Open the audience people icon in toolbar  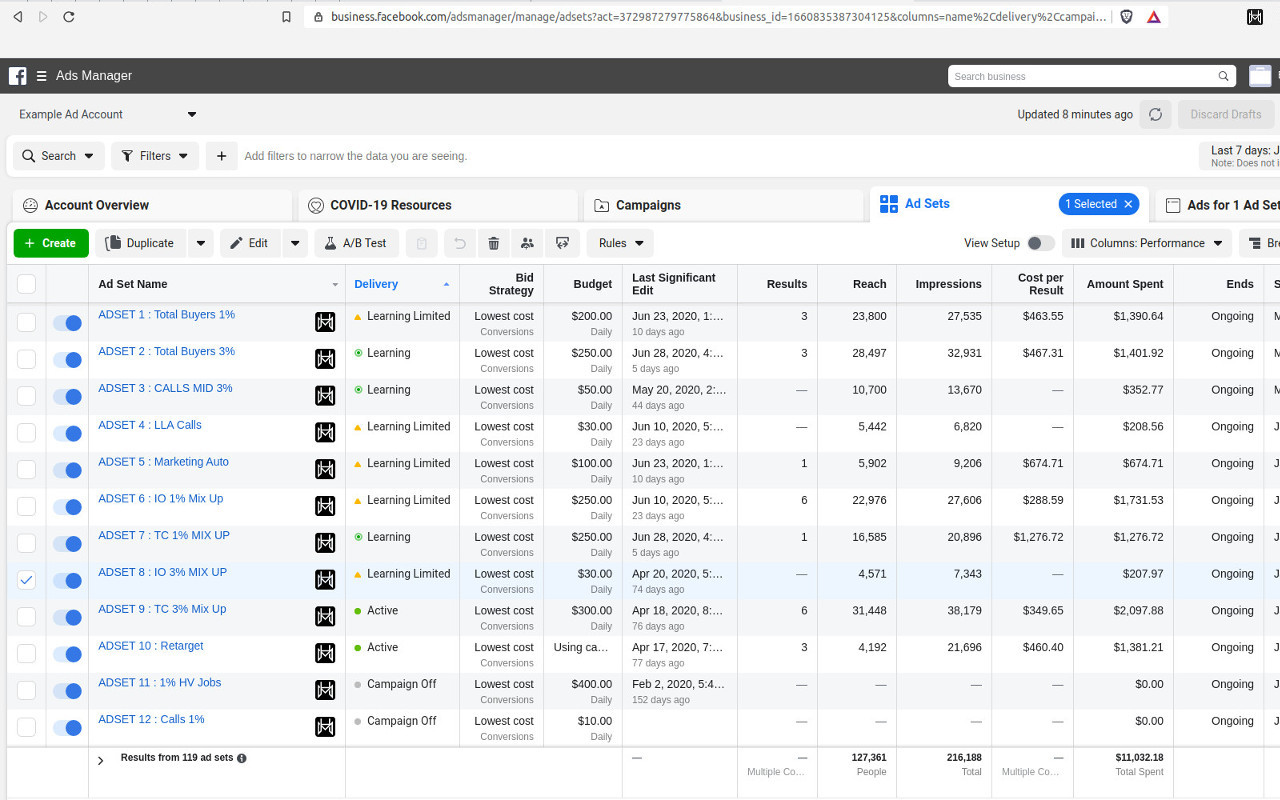(x=527, y=243)
